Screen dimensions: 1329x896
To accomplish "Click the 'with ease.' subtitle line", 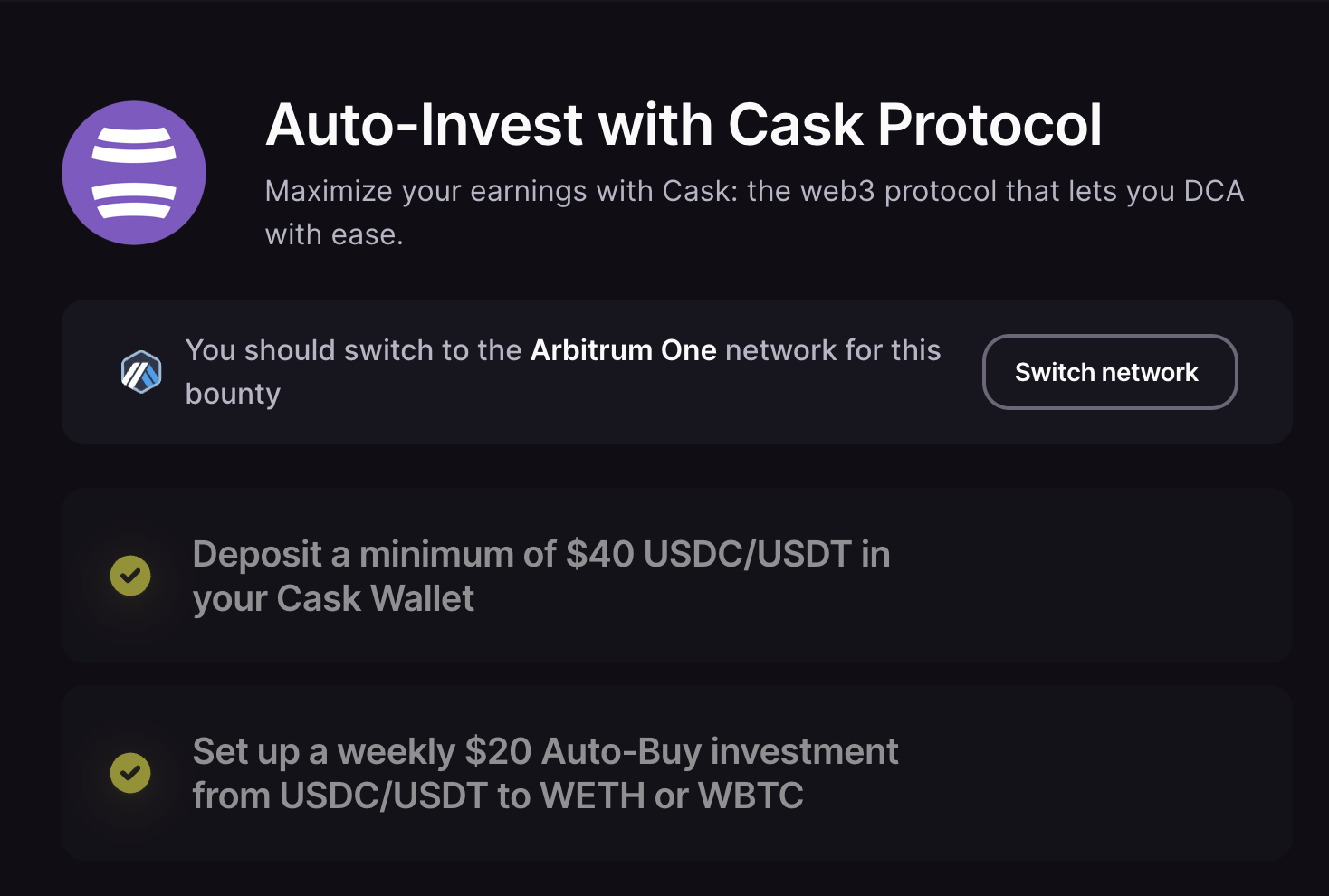I will (334, 235).
